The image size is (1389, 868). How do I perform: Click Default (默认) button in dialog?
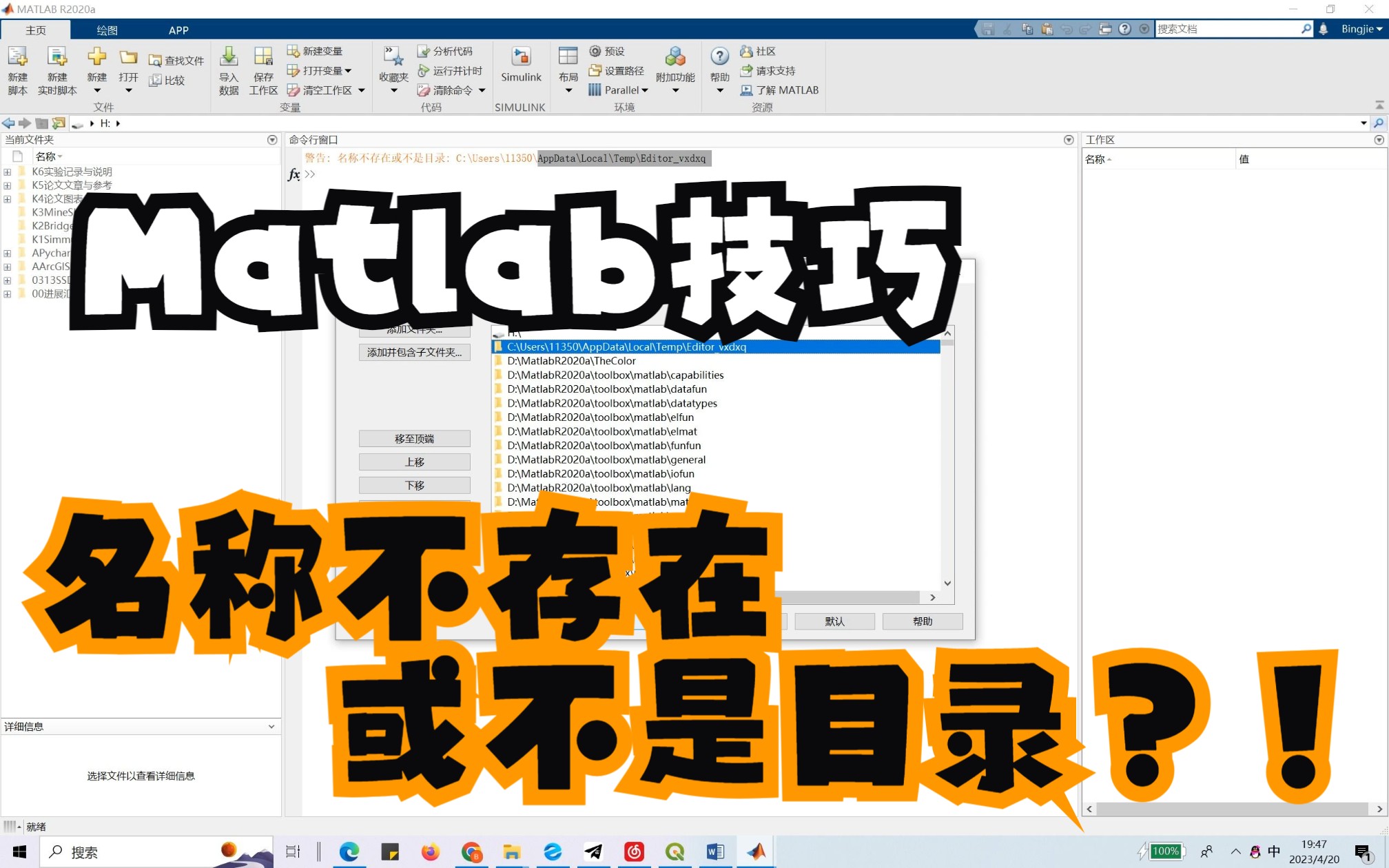834,621
